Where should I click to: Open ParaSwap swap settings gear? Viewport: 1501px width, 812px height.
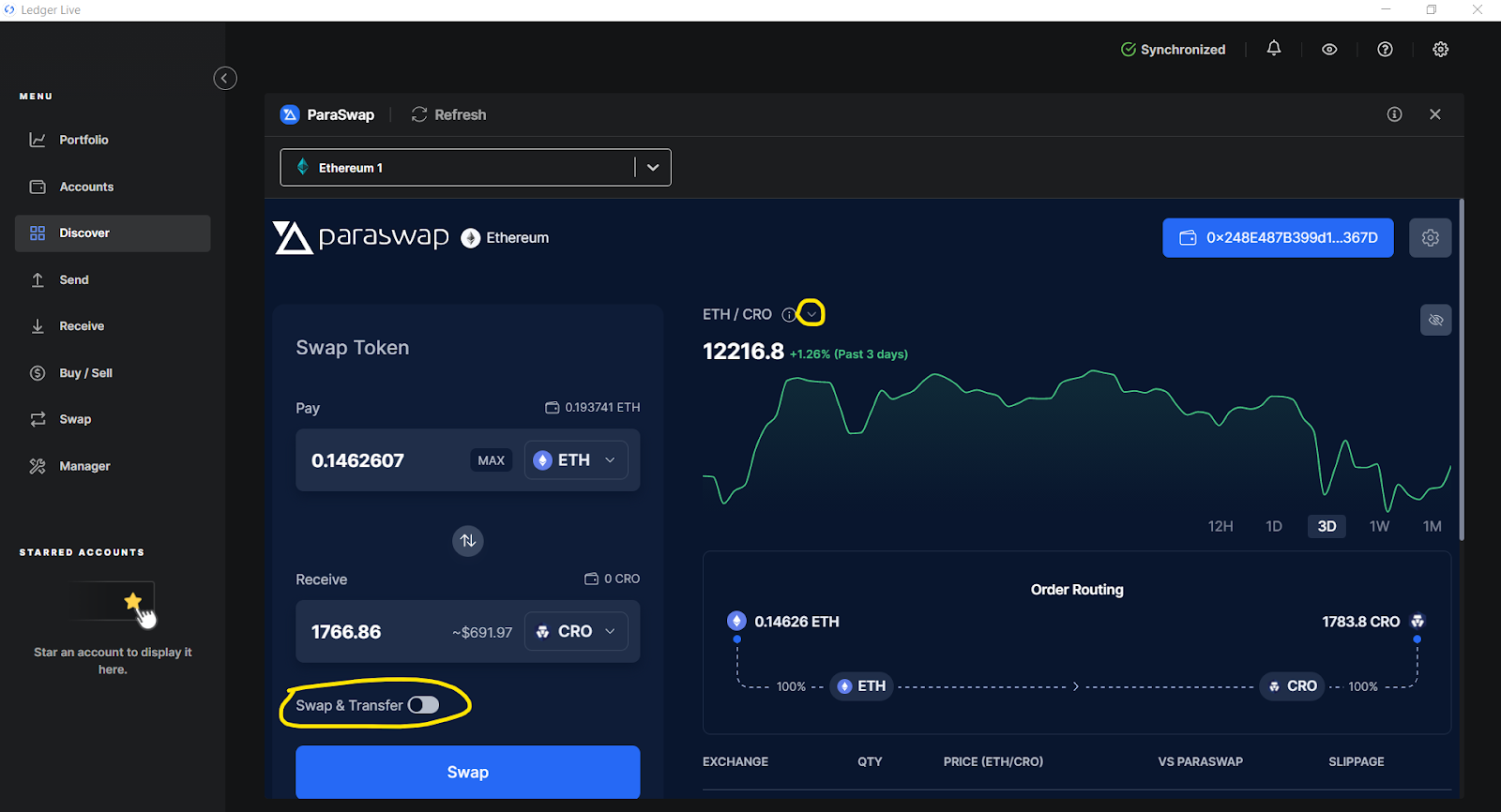[1431, 238]
